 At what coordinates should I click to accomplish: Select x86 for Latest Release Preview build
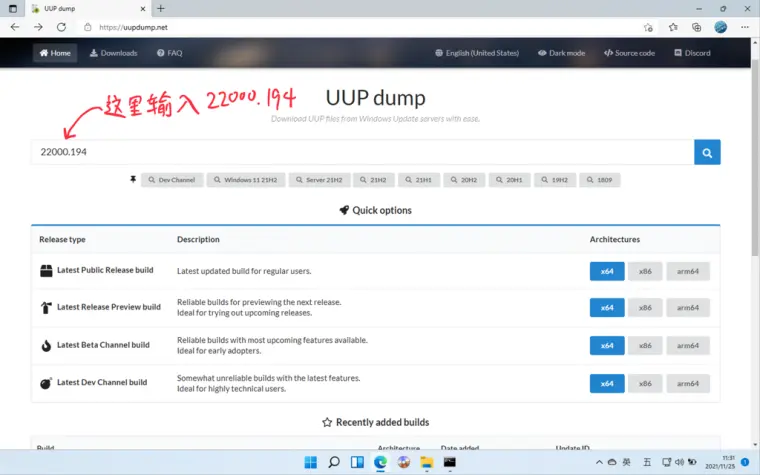coord(645,308)
